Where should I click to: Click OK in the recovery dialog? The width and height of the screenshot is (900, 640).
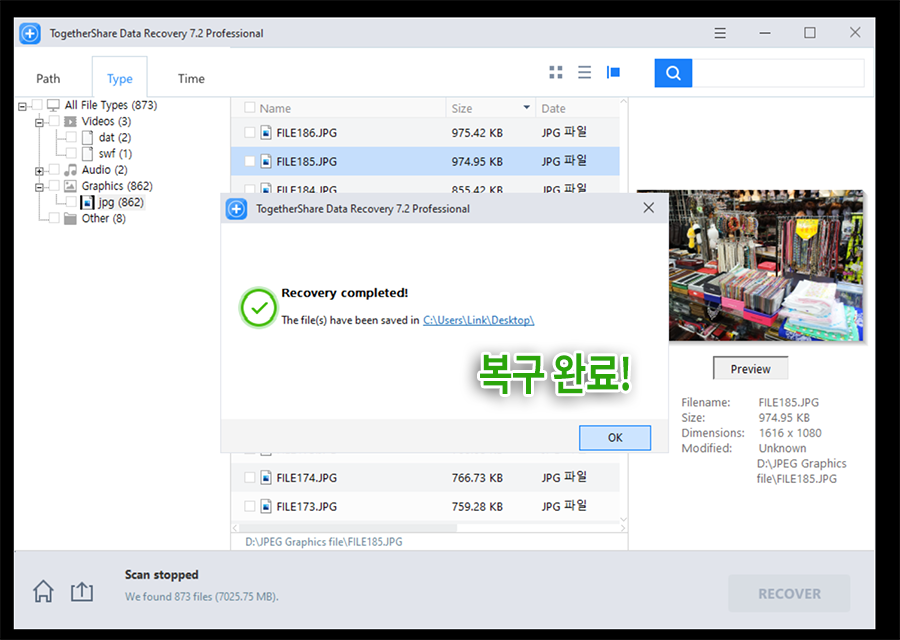[615, 437]
